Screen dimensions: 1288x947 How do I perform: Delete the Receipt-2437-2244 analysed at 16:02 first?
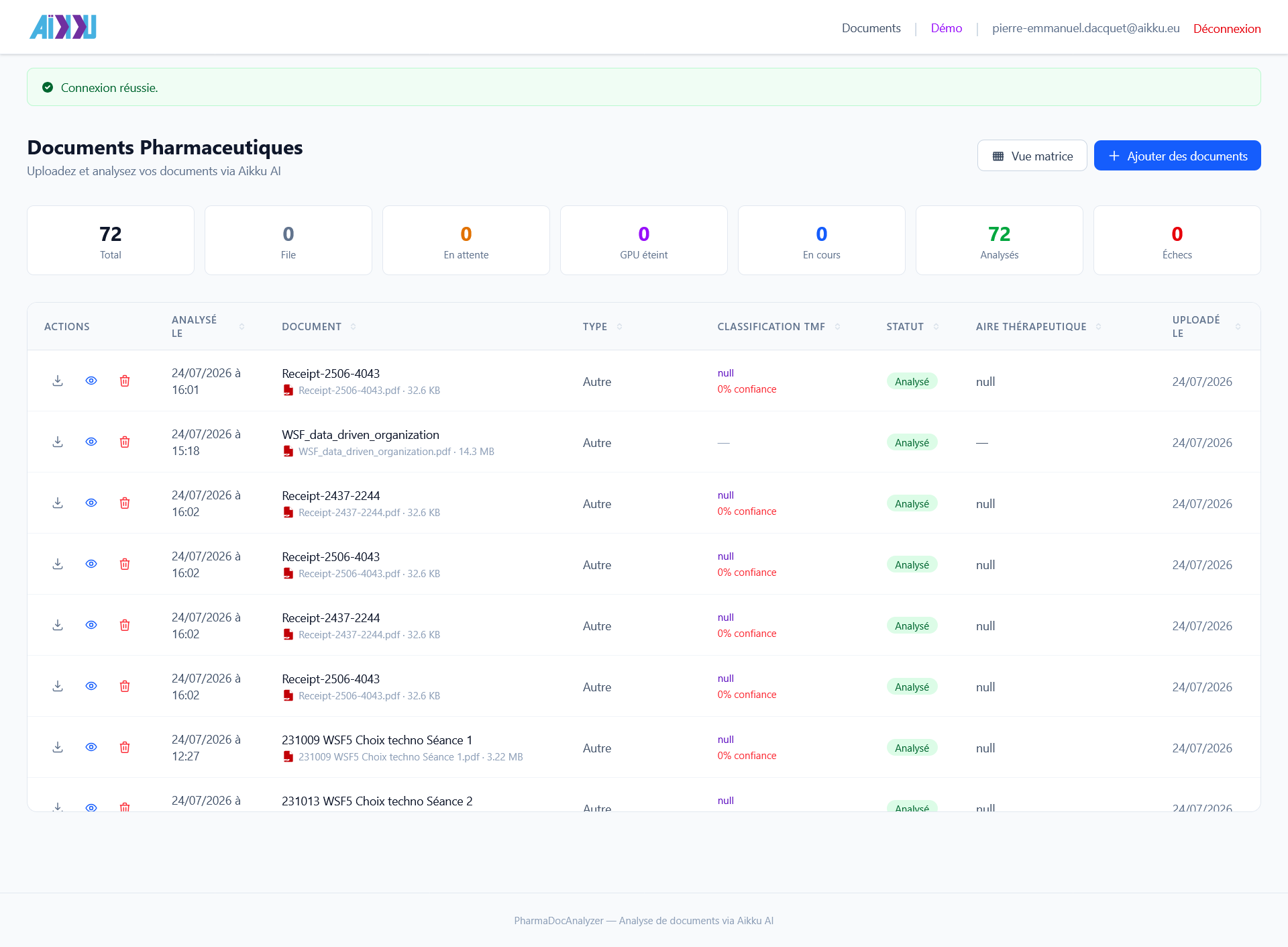(x=125, y=503)
